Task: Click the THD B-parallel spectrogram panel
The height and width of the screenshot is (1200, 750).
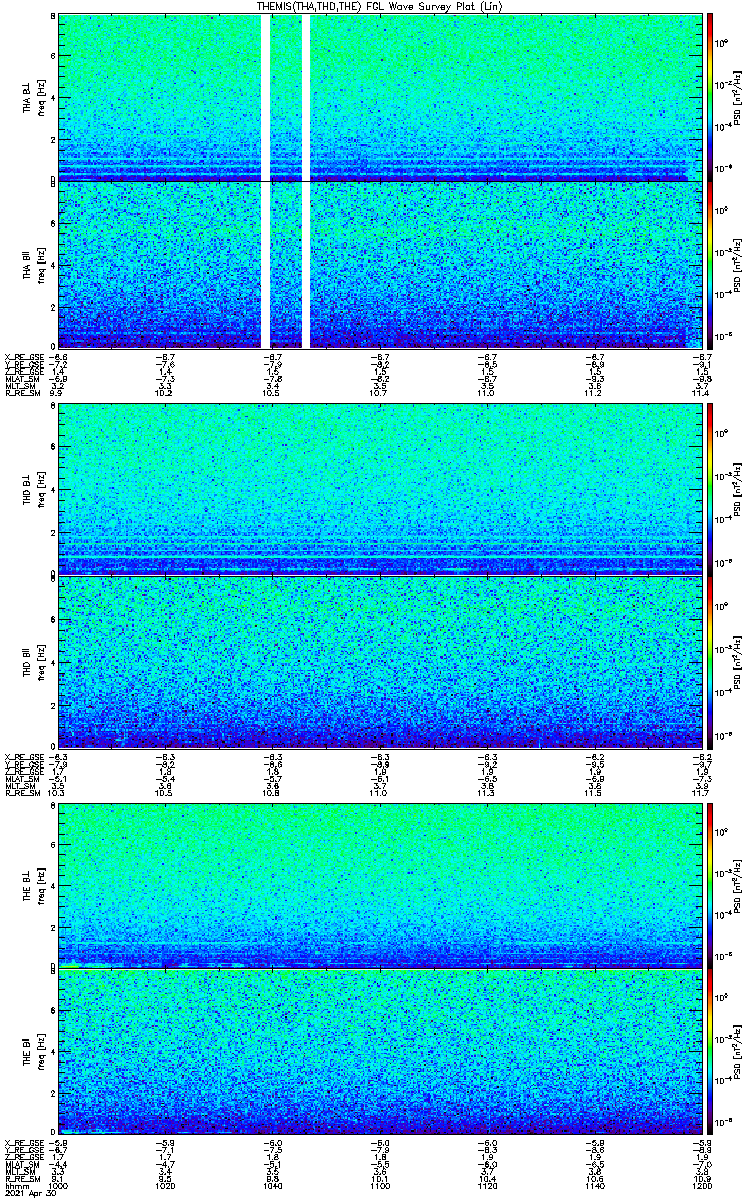Action: pyautogui.click(x=380, y=661)
